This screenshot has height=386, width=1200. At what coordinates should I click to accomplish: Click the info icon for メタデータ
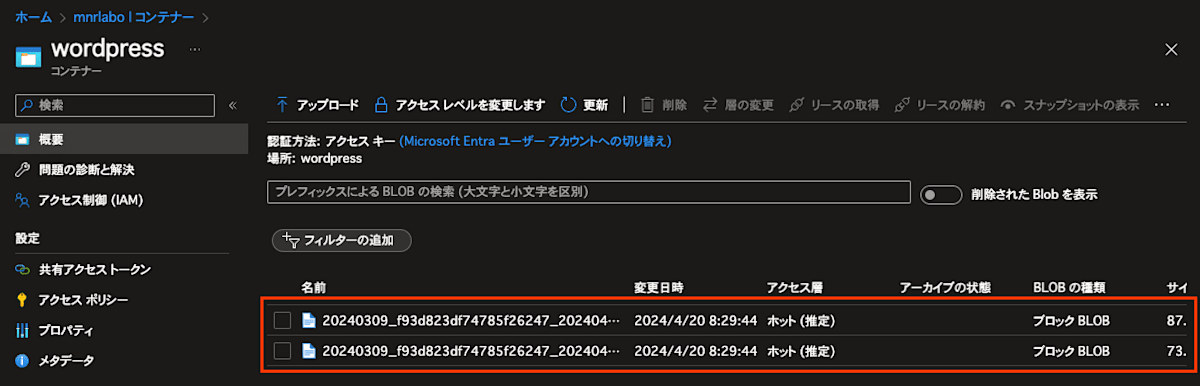click(x=22, y=360)
